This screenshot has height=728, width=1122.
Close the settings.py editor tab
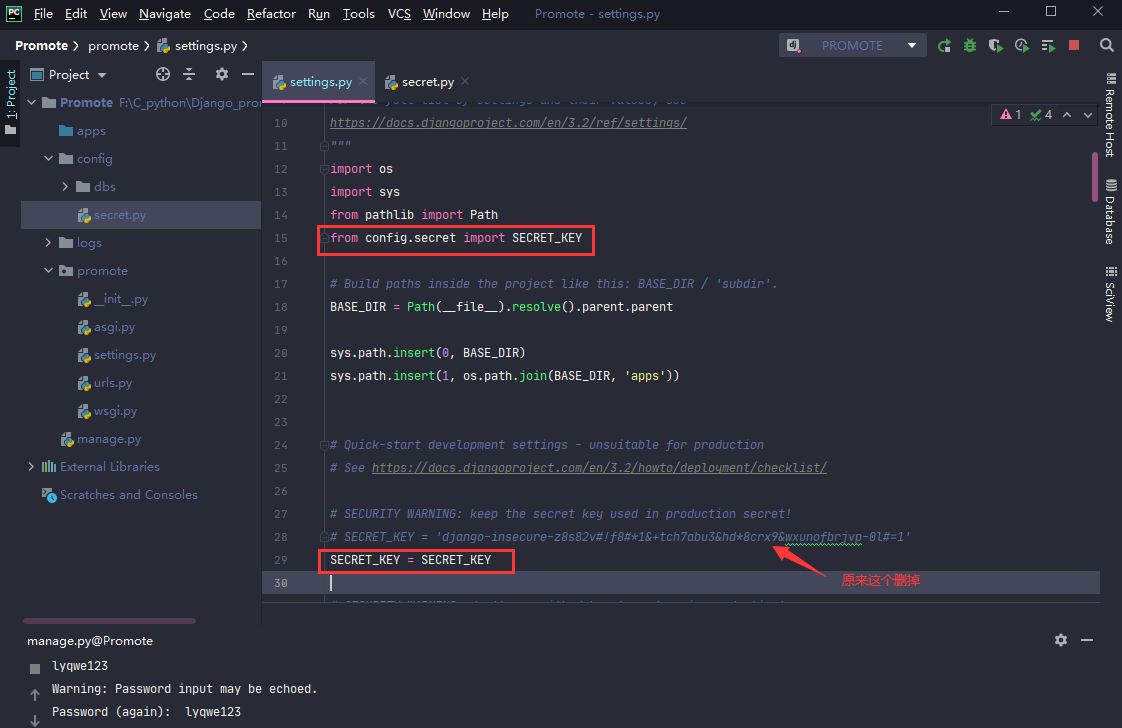coord(364,82)
